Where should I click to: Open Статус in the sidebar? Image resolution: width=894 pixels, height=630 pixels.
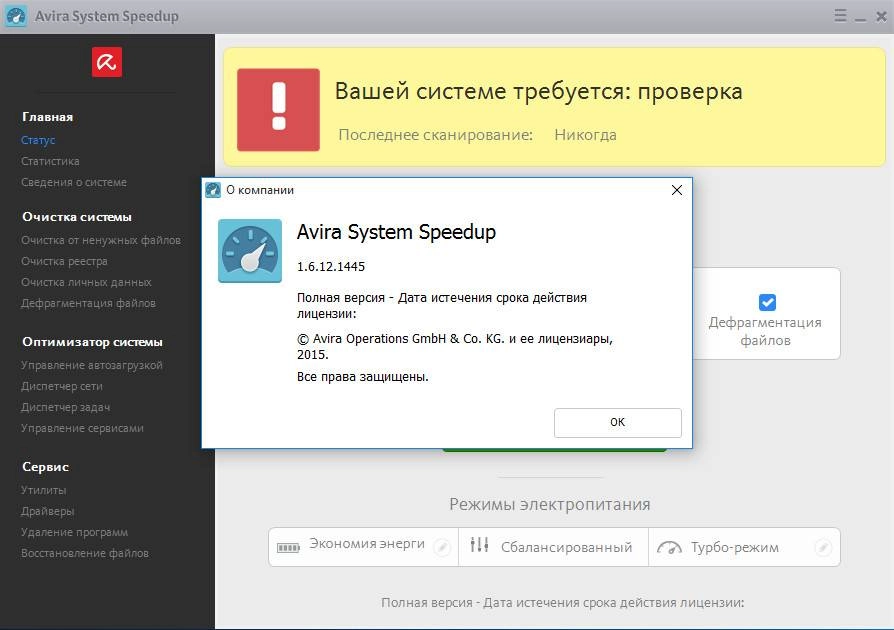click(38, 140)
